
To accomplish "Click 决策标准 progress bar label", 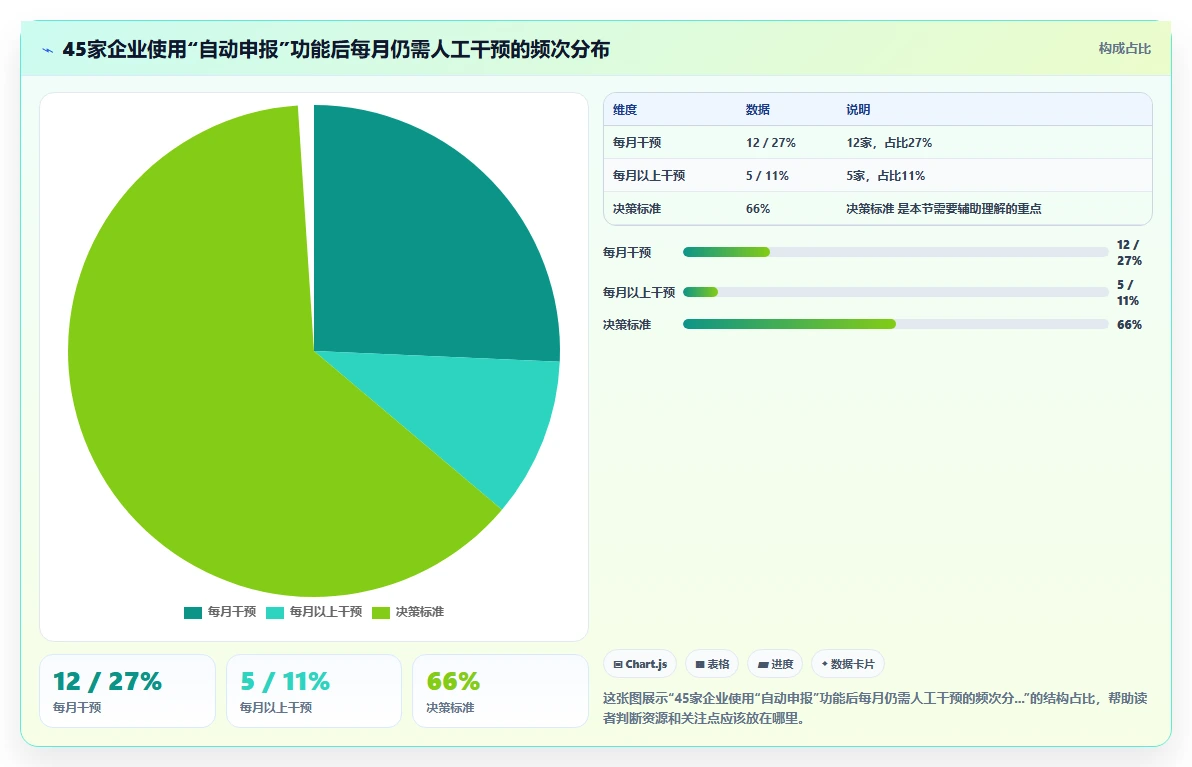I will coord(627,325).
